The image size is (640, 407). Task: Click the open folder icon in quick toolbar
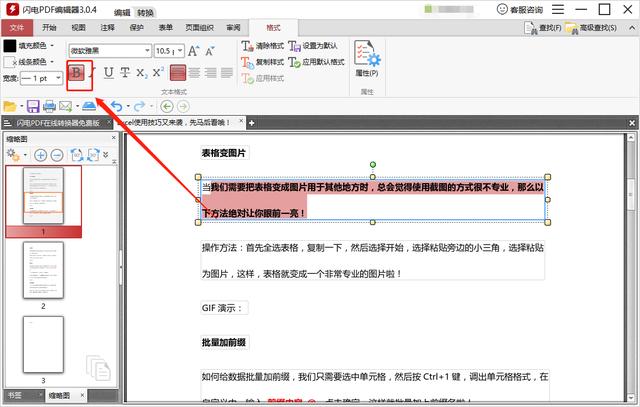tap(9, 107)
